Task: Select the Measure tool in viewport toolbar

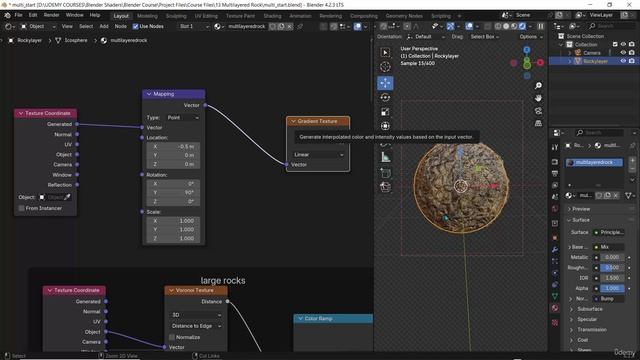Action: click(385, 157)
